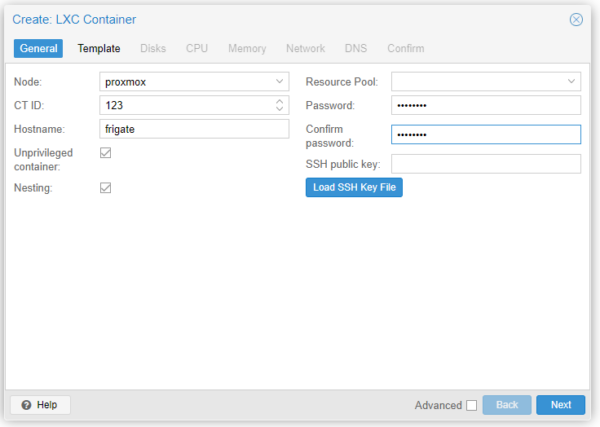Enable the Advanced checkbox
Viewport: 600px width, 427px height.
coord(471,405)
